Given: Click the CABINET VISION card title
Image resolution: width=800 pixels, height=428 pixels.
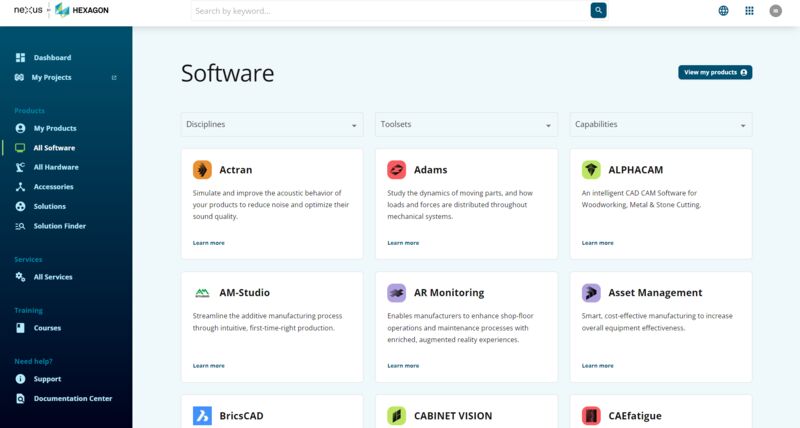Looking at the screenshot, I should 453,416.
